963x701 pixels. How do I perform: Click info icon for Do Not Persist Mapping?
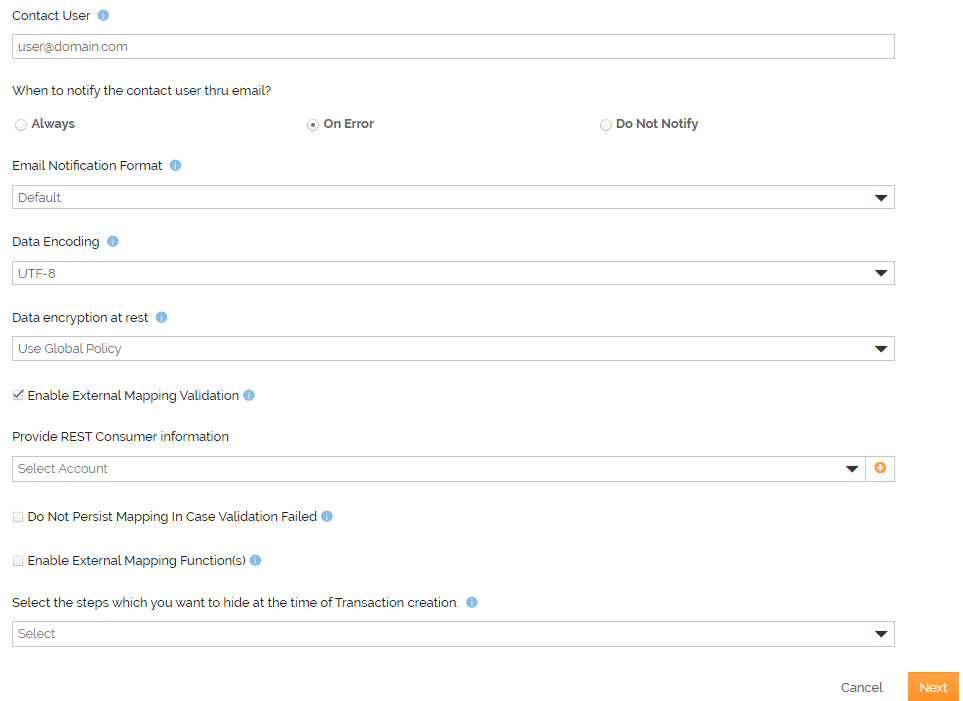point(327,517)
